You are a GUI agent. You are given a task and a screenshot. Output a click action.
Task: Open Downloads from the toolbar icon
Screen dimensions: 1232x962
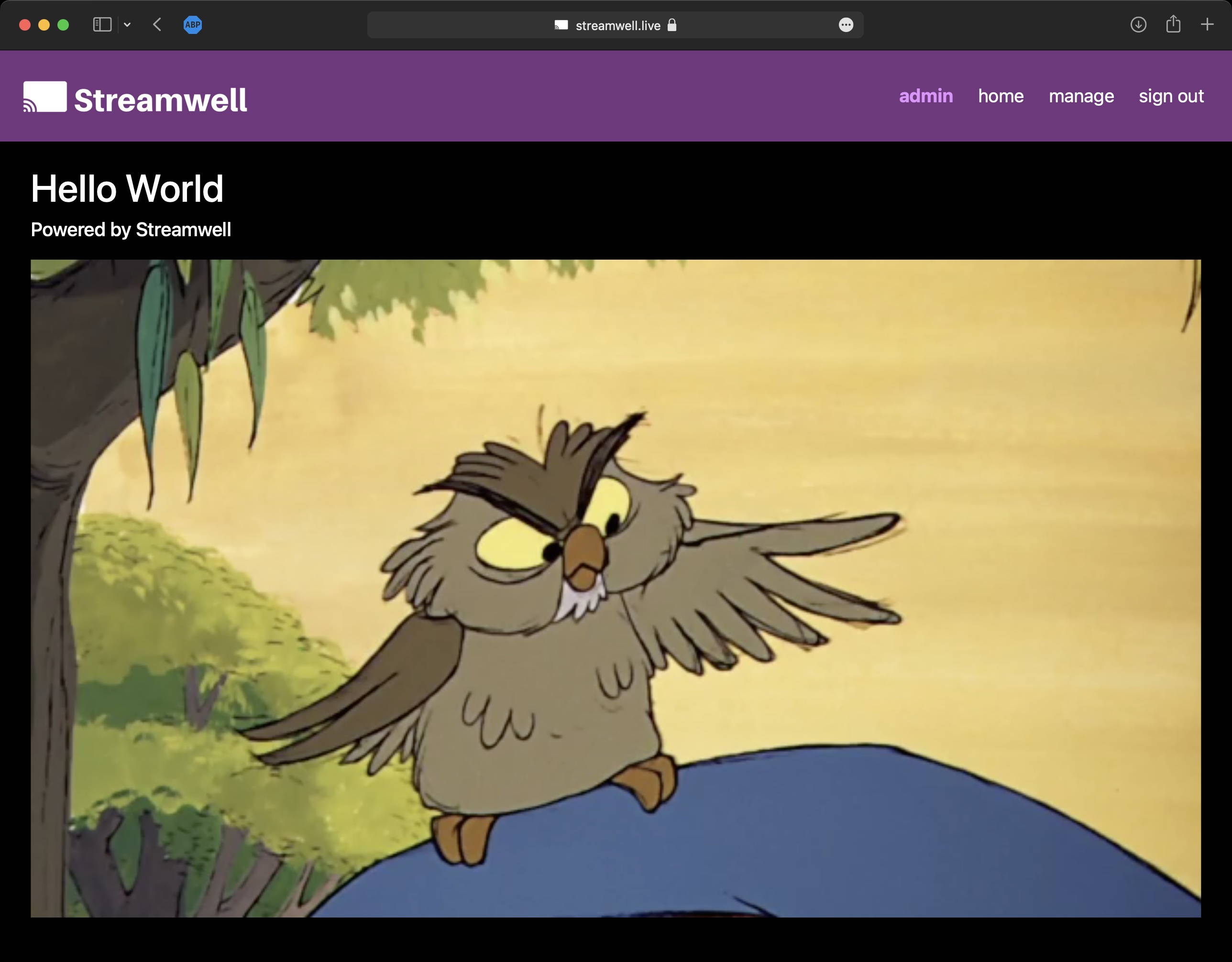click(1138, 25)
